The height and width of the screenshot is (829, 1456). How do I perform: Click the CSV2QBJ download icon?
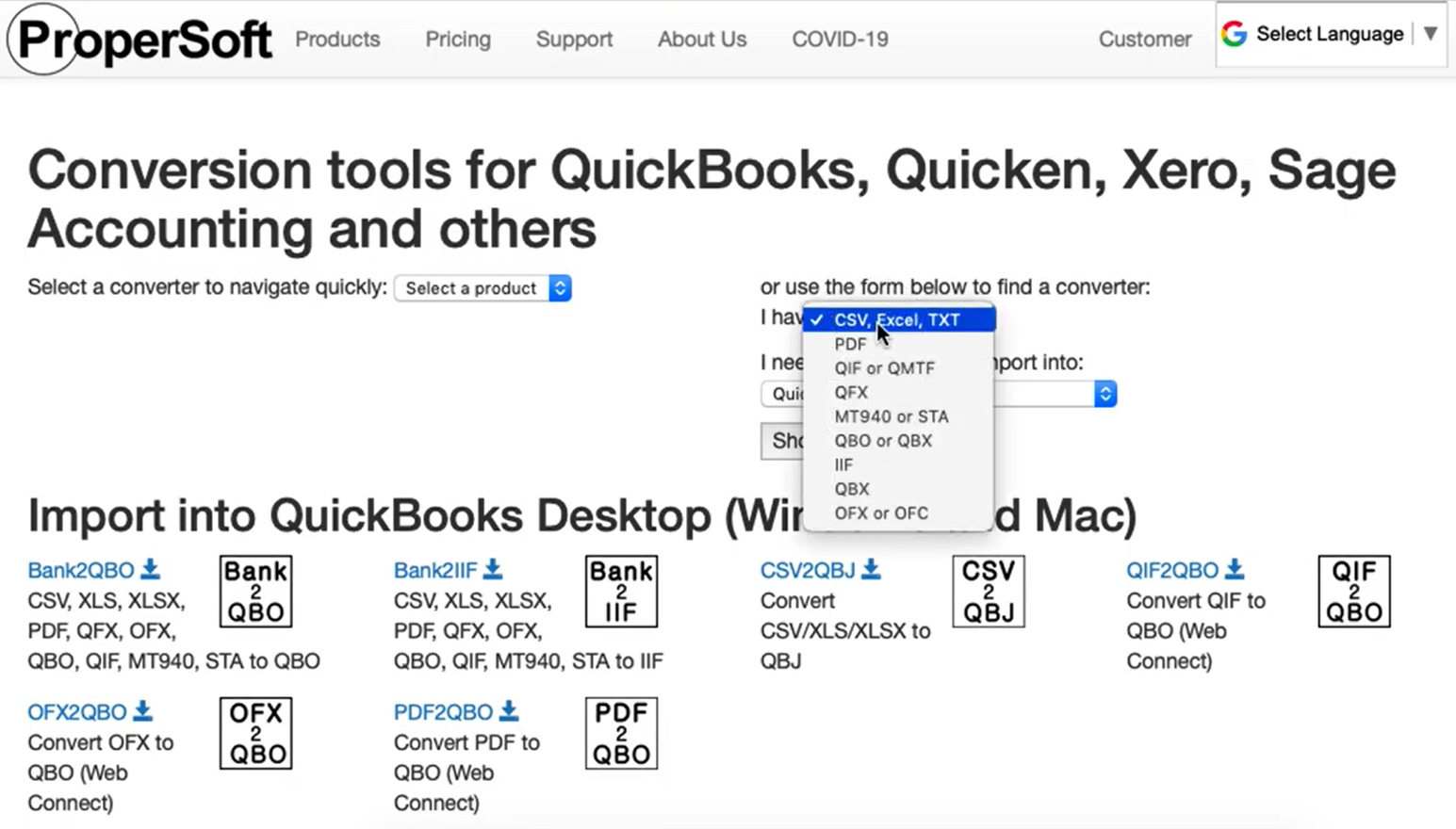click(871, 569)
